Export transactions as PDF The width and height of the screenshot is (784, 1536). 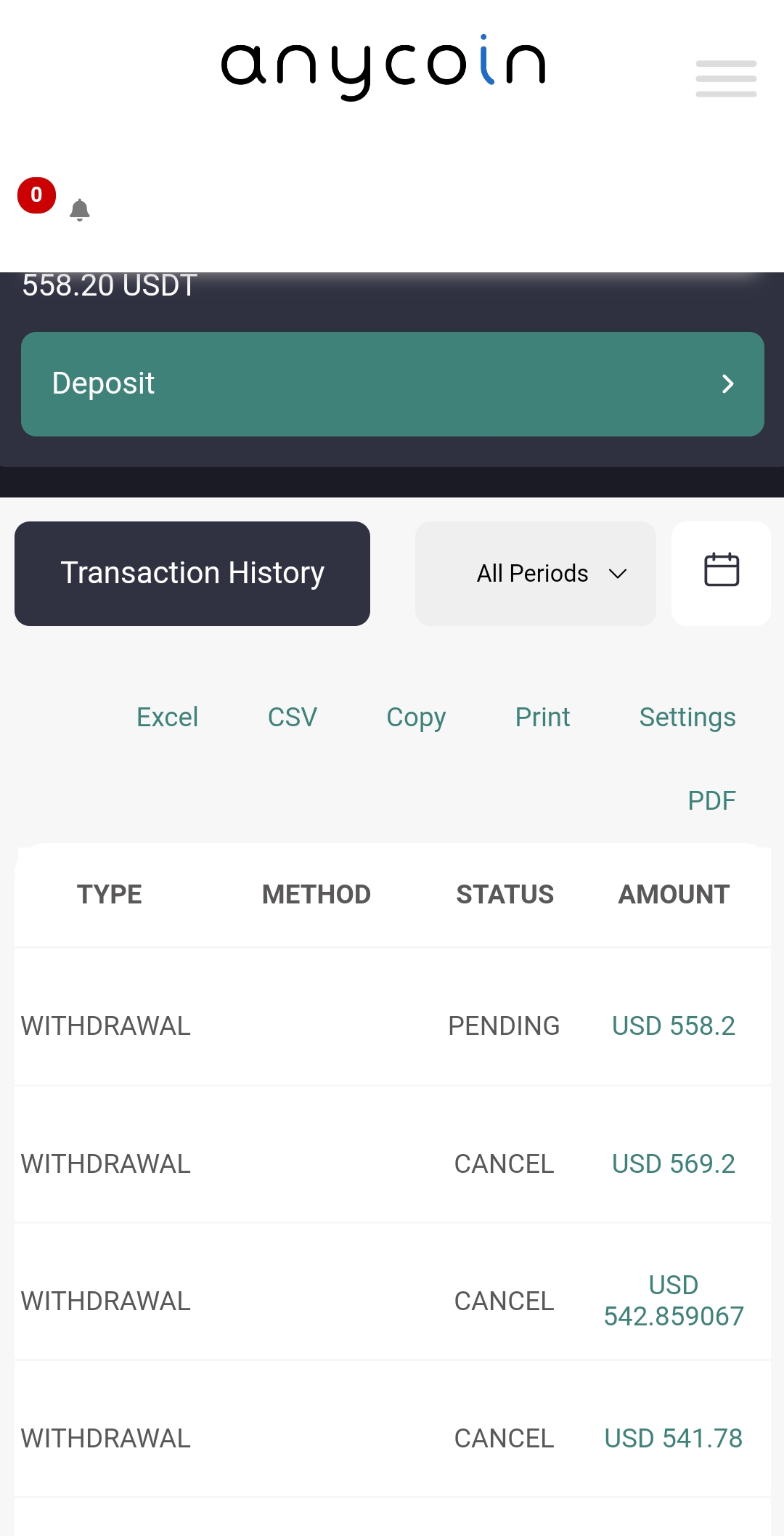711,801
